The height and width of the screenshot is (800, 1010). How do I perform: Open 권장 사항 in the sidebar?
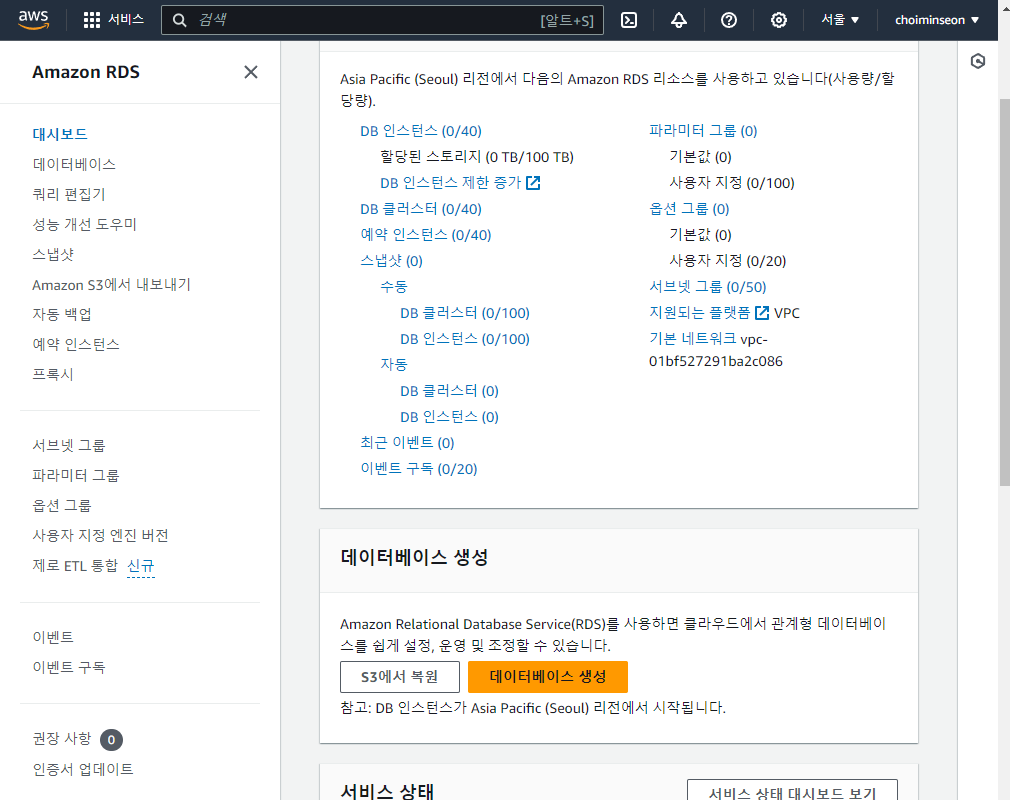coord(62,739)
